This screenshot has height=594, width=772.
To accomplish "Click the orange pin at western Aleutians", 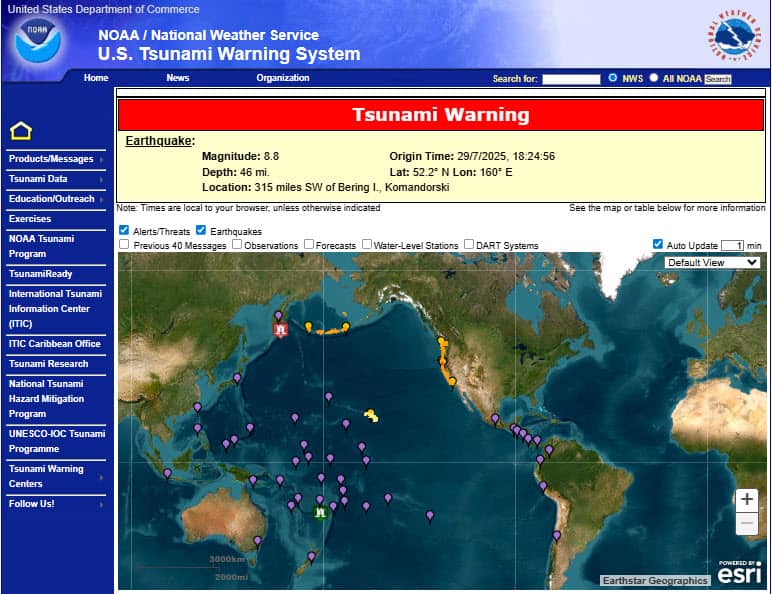I will click(x=308, y=327).
